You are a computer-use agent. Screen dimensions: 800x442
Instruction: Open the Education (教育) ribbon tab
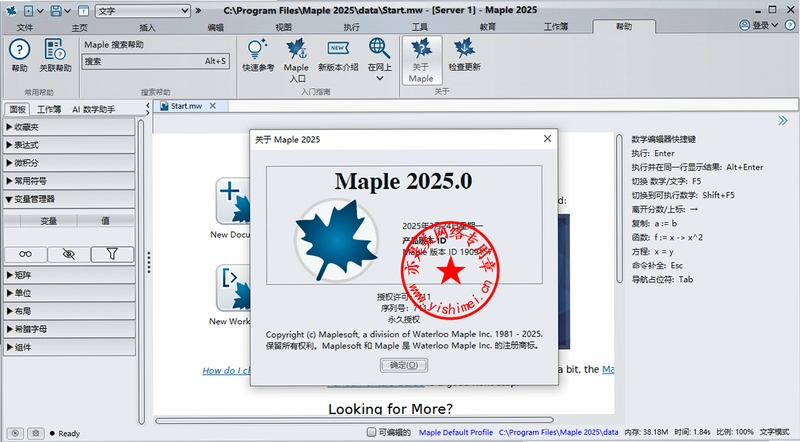click(x=487, y=27)
